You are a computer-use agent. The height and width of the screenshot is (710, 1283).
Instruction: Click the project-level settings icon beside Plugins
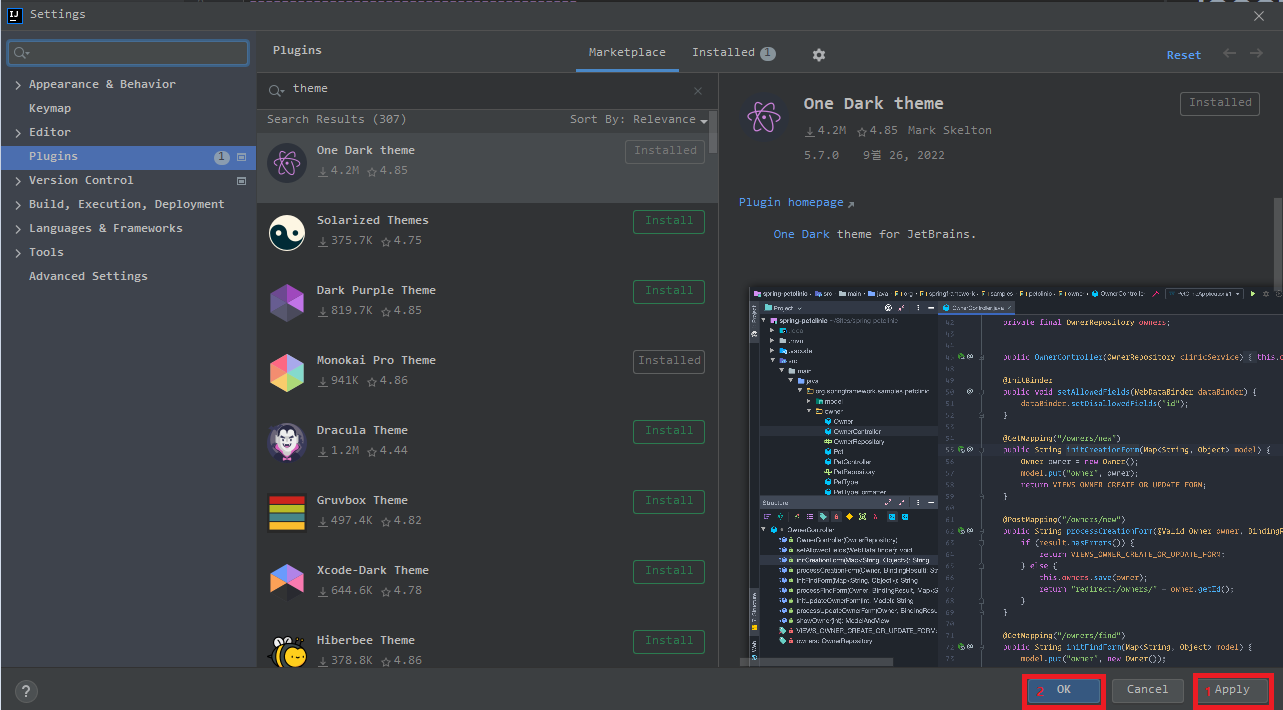(x=241, y=157)
